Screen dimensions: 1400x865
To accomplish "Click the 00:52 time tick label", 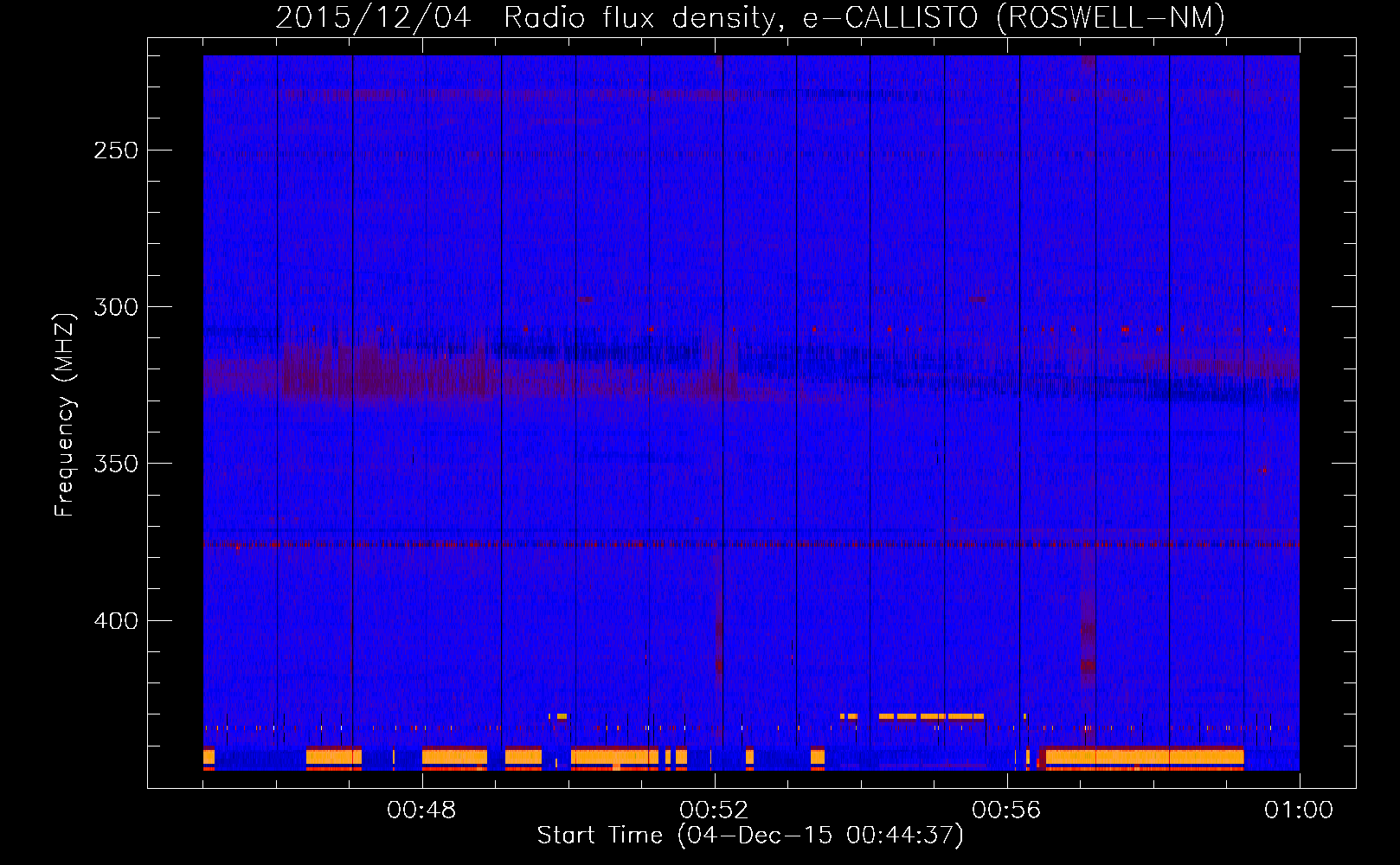I will pyautogui.click(x=714, y=811).
